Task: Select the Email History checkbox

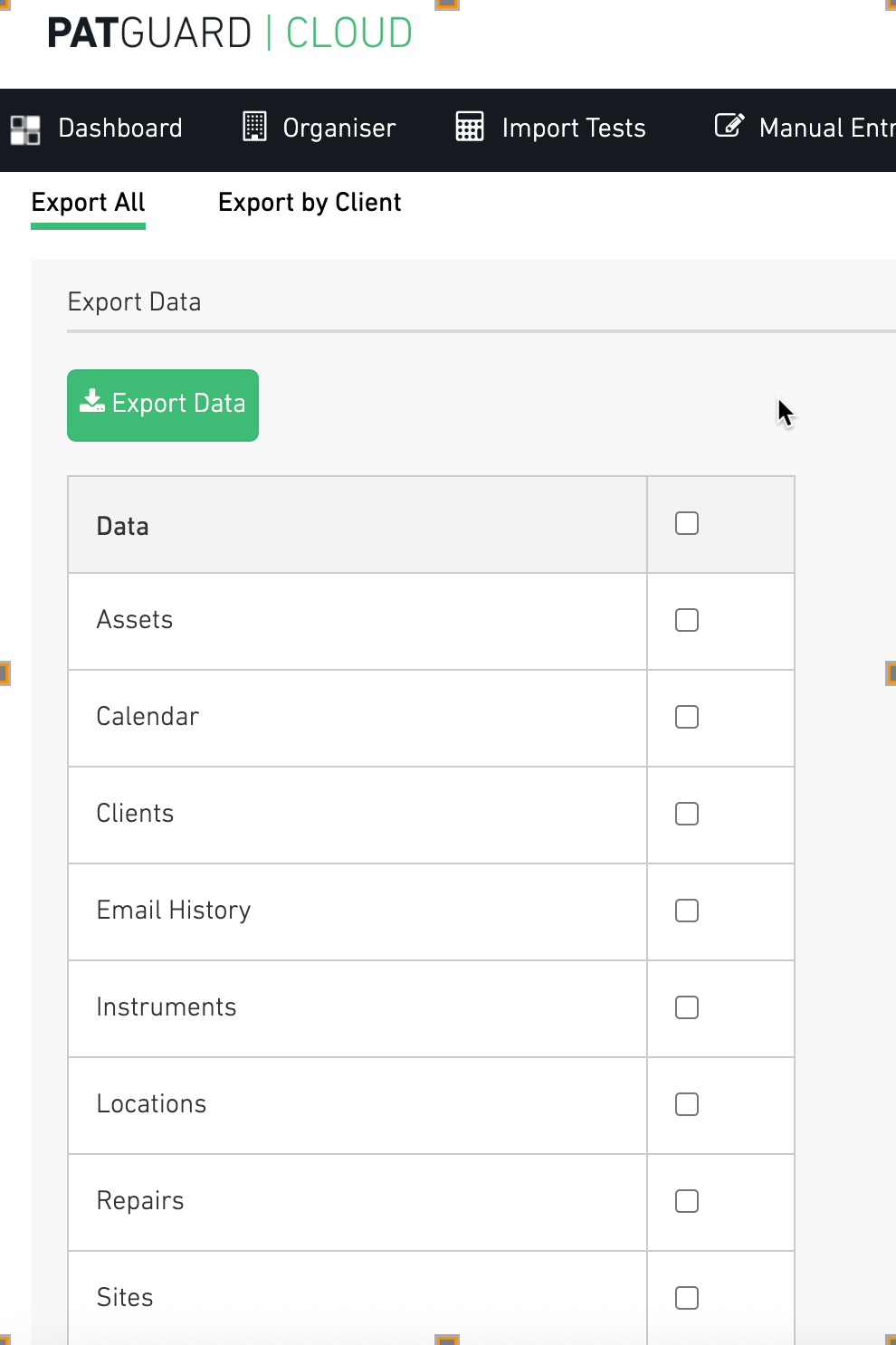Action: pos(687,911)
